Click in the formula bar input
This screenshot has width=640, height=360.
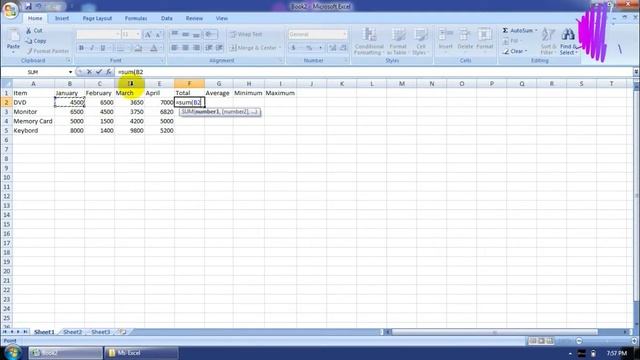[x=373, y=72]
